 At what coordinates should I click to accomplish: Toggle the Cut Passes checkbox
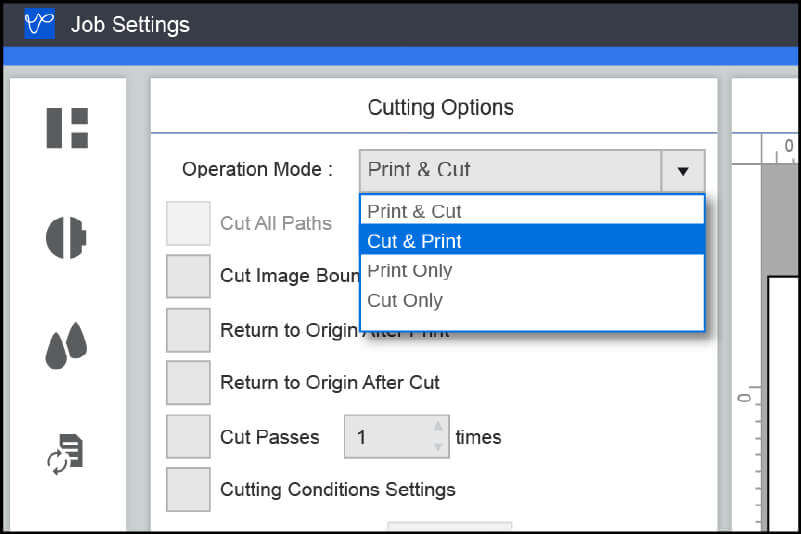[188, 437]
